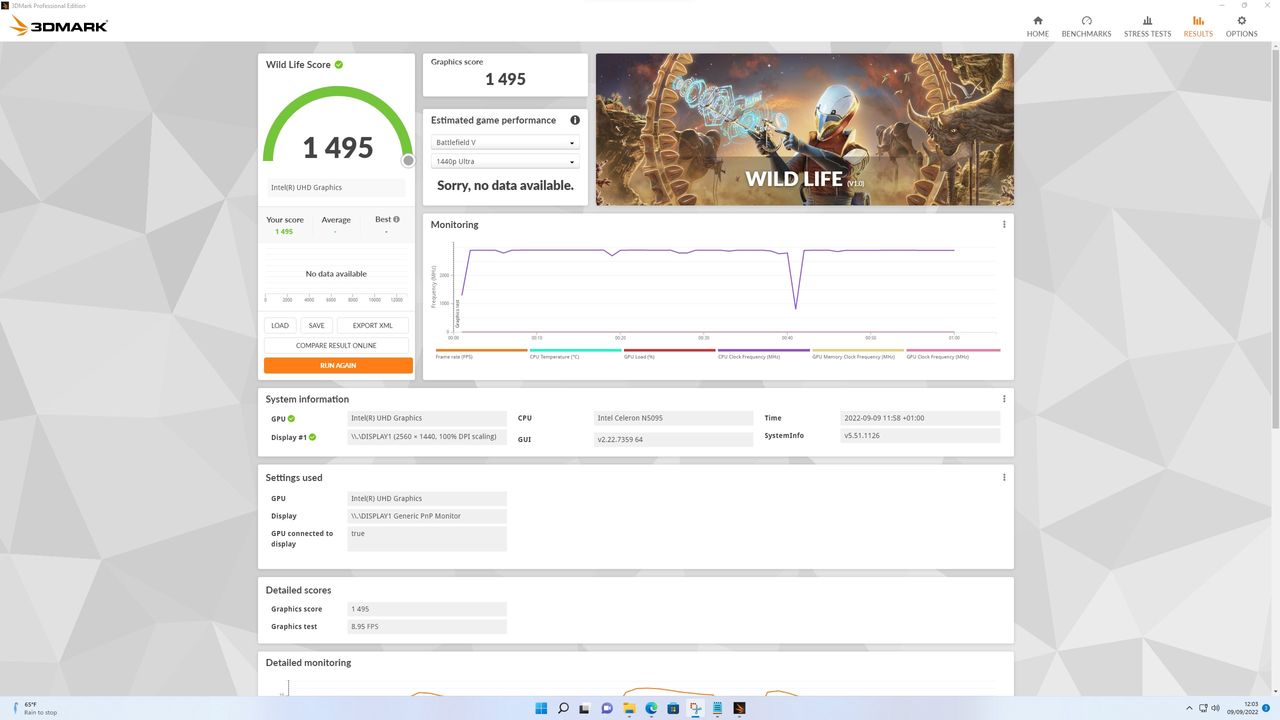Click the 8.95 FPS graphics test value
Image resolution: width=1280 pixels, height=720 pixels.
click(427, 627)
